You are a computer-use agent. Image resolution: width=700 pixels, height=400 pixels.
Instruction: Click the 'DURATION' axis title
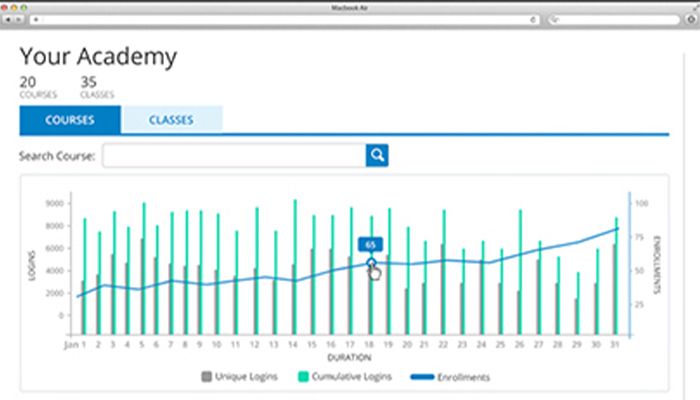(349, 358)
